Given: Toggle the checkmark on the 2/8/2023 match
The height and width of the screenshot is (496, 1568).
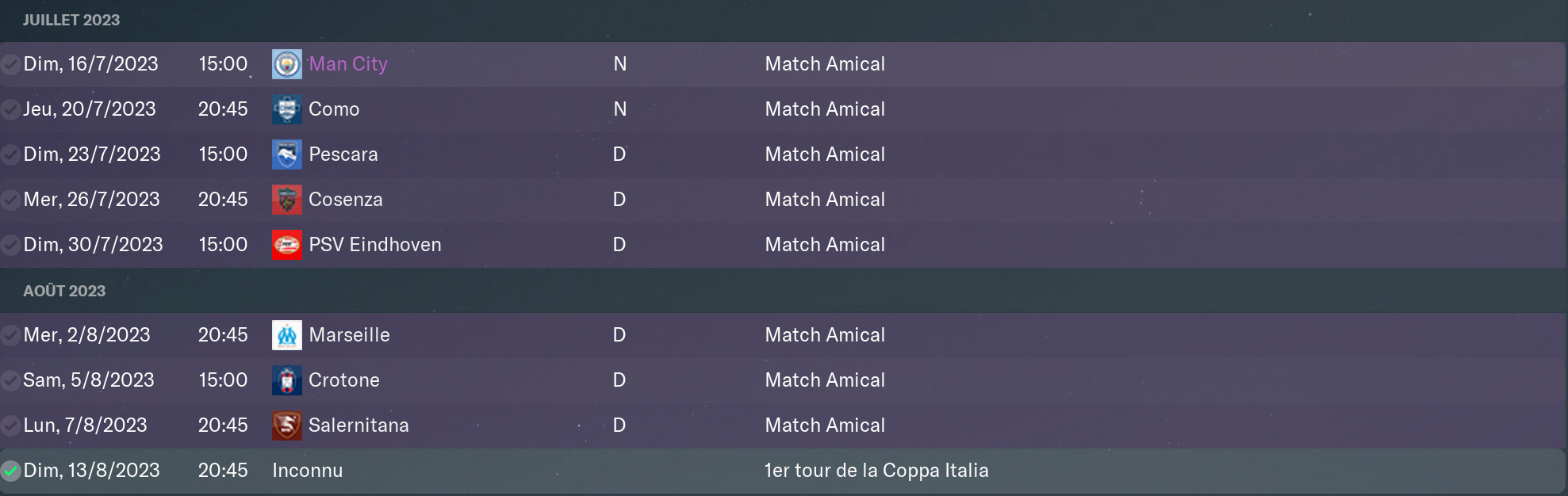Looking at the screenshot, I should [10, 335].
